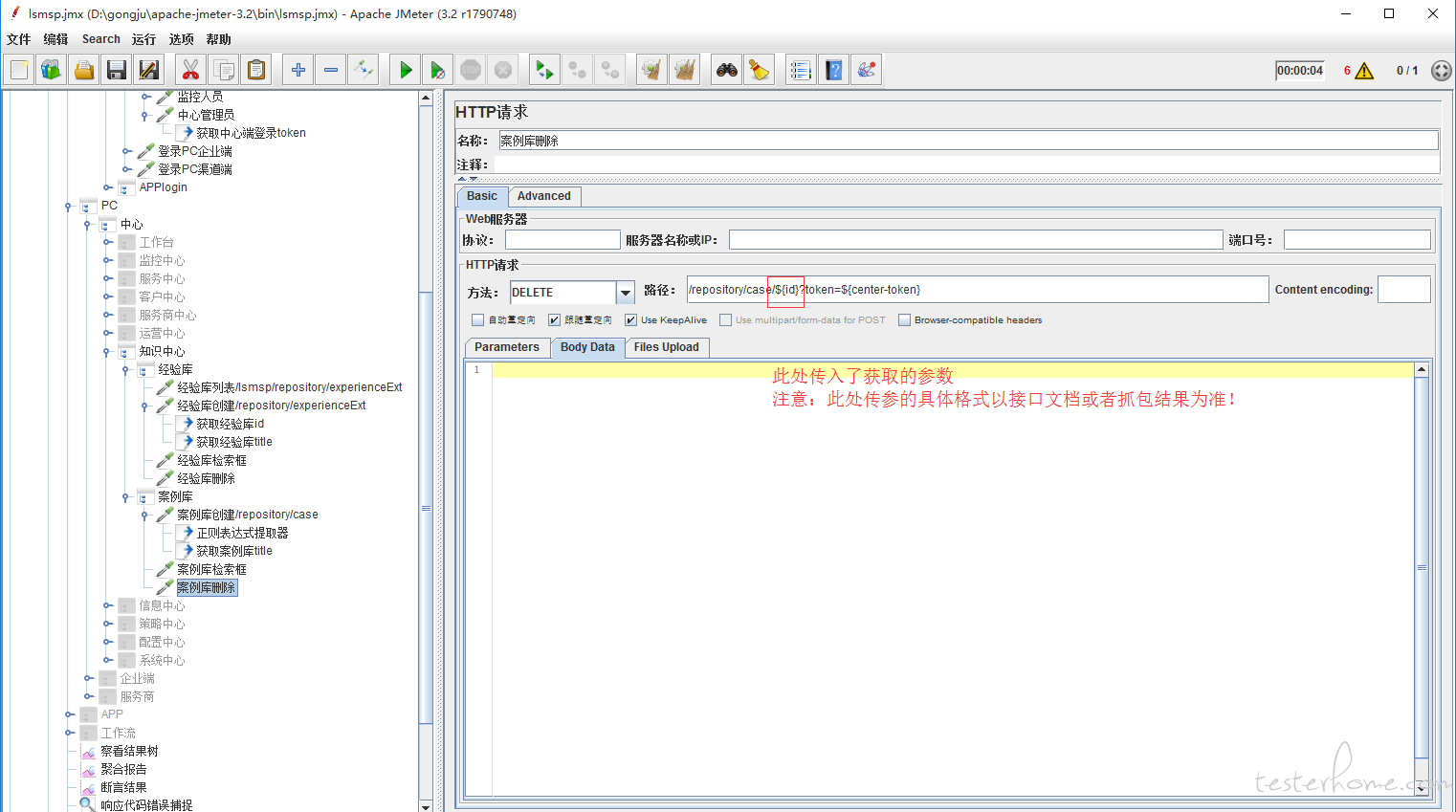Switch to the Parameters tab

coord(507,347)
